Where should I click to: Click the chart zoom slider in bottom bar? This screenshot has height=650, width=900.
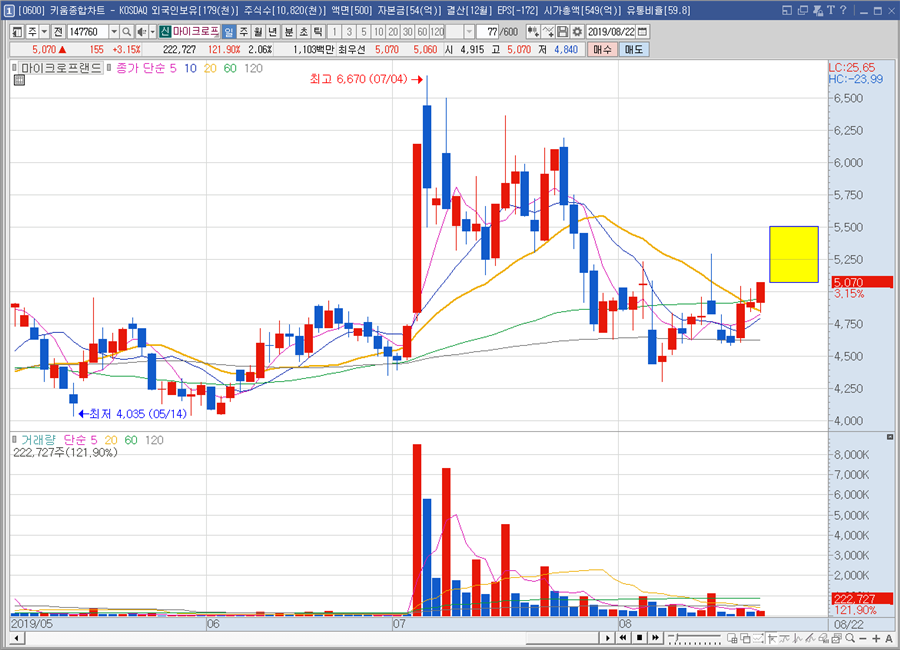[694, 639]
